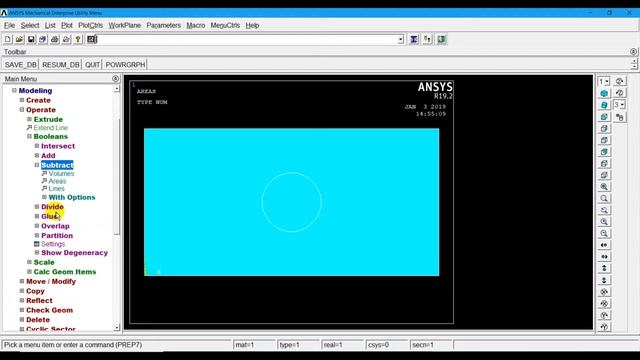Expand the With Options node
Image resolution: width=640 pixels, height=360 pixels.
[x=44, y=197]
